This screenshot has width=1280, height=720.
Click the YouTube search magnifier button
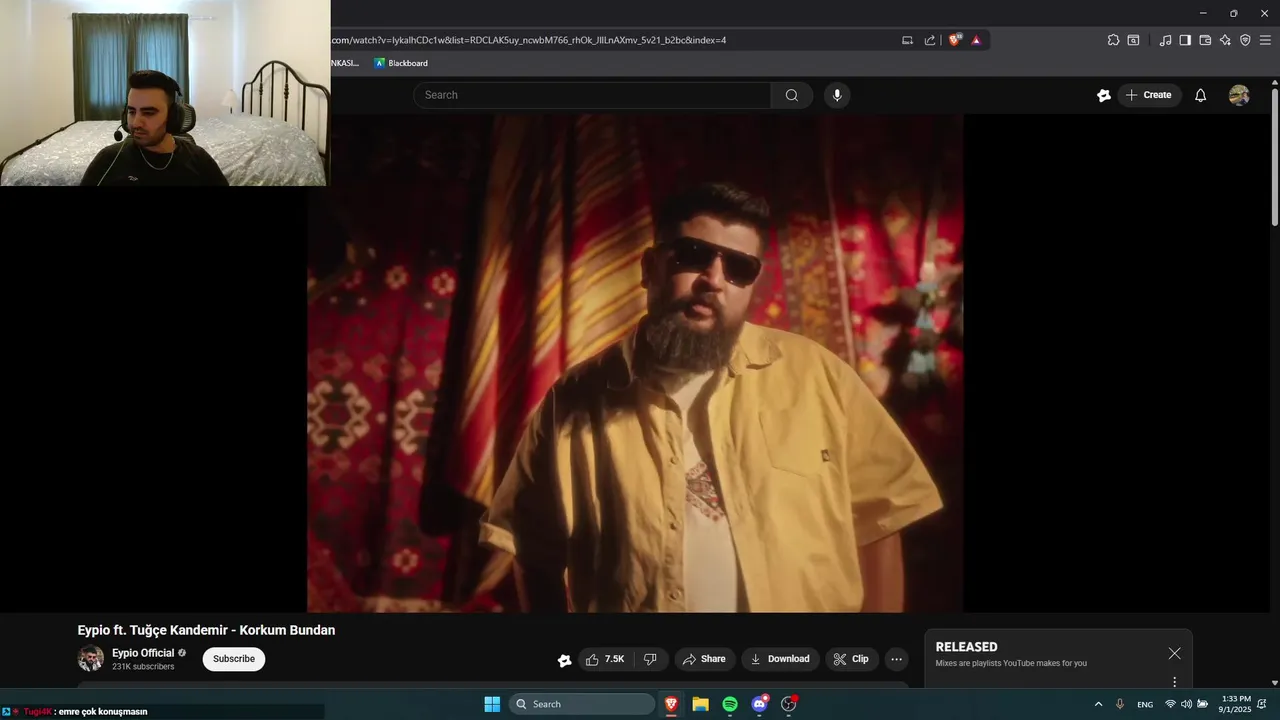click(791, 95)
